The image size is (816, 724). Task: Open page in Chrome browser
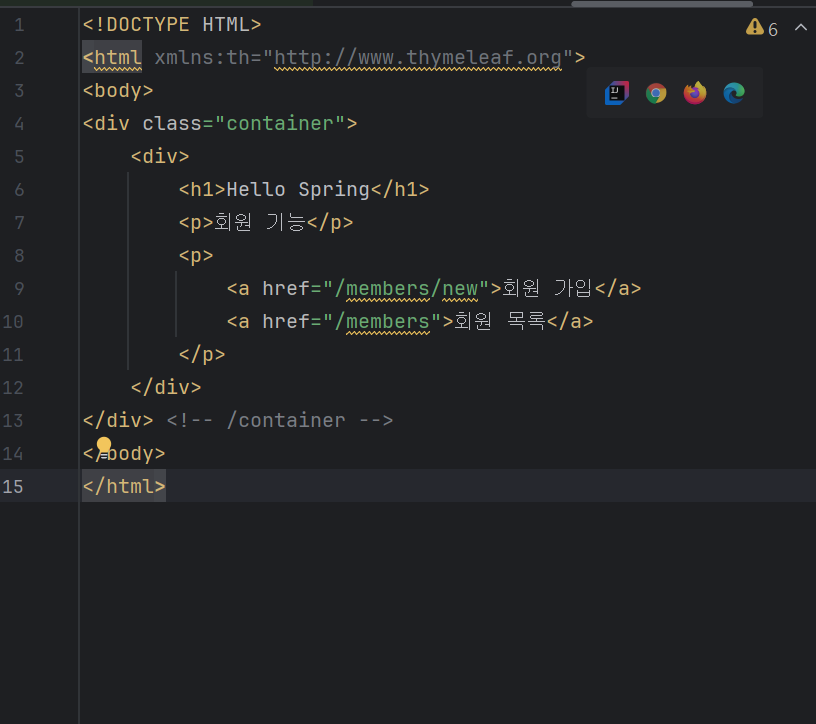click(656, 93)
